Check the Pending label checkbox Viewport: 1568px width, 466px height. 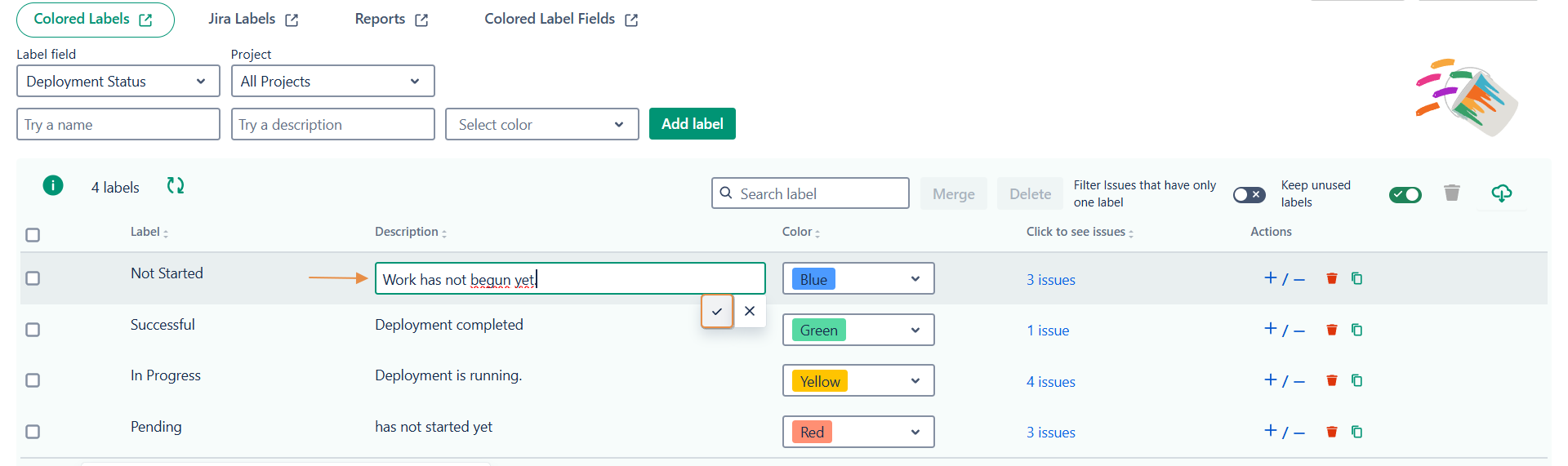pyautogui.click(x=33, y=432)
